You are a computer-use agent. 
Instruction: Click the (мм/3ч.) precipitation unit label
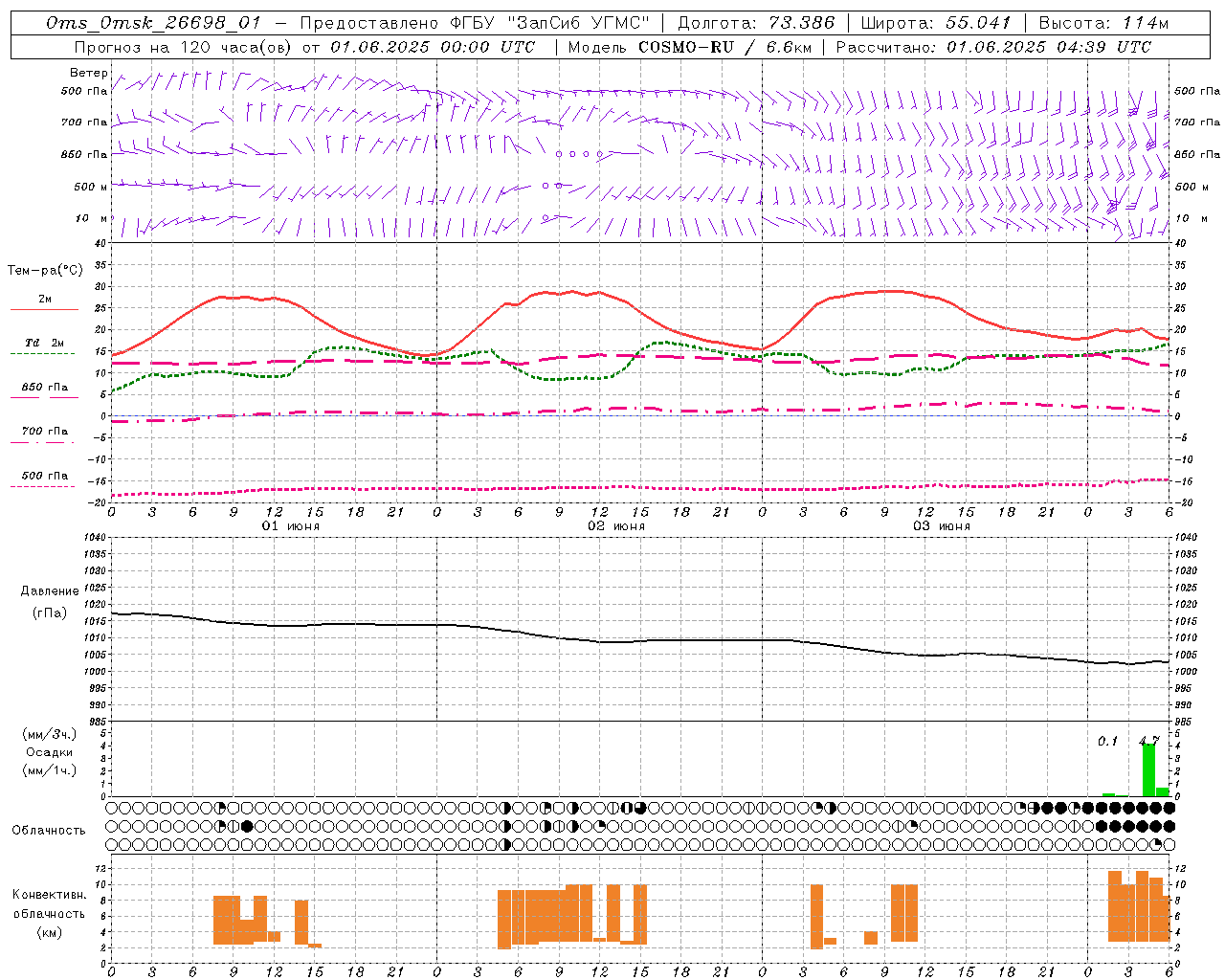tap(50, 734)
